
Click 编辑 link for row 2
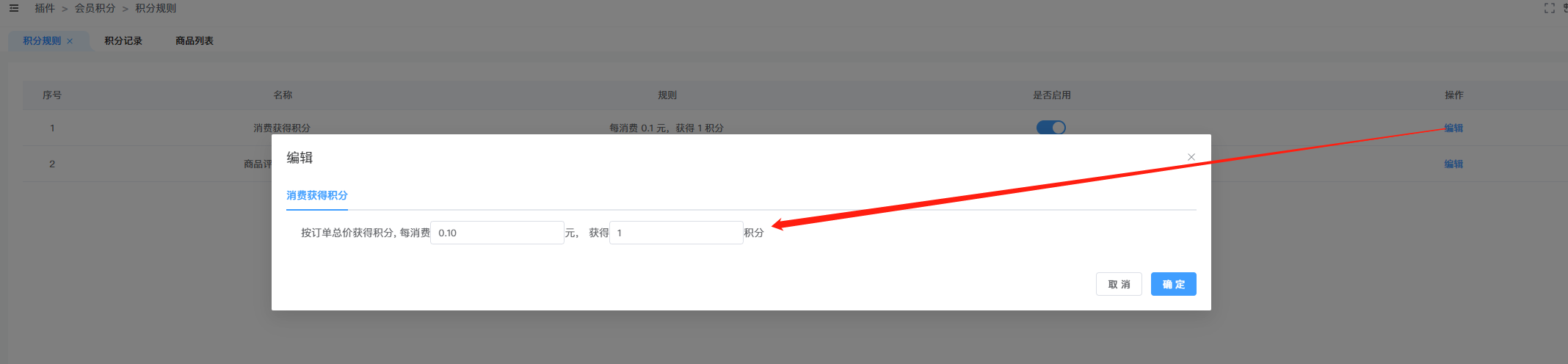click(x=1453, y=164)
